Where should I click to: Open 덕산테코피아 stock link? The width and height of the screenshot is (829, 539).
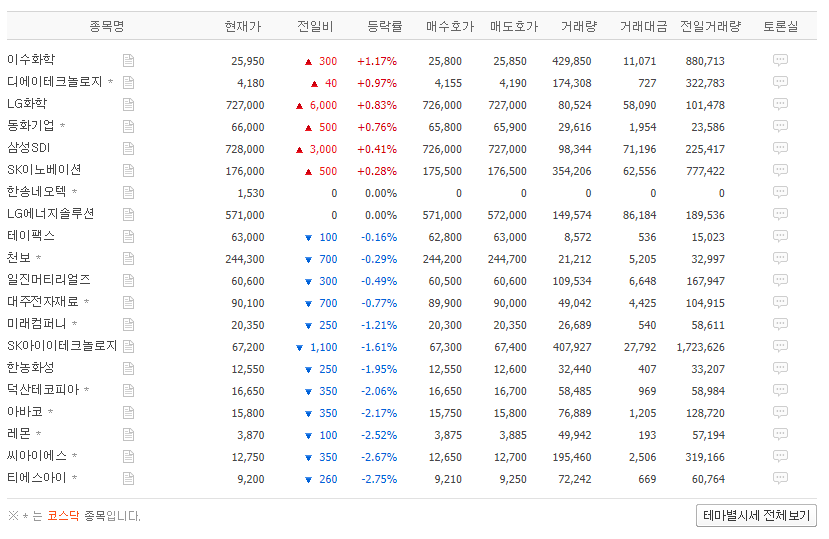(x=43, y=390)
